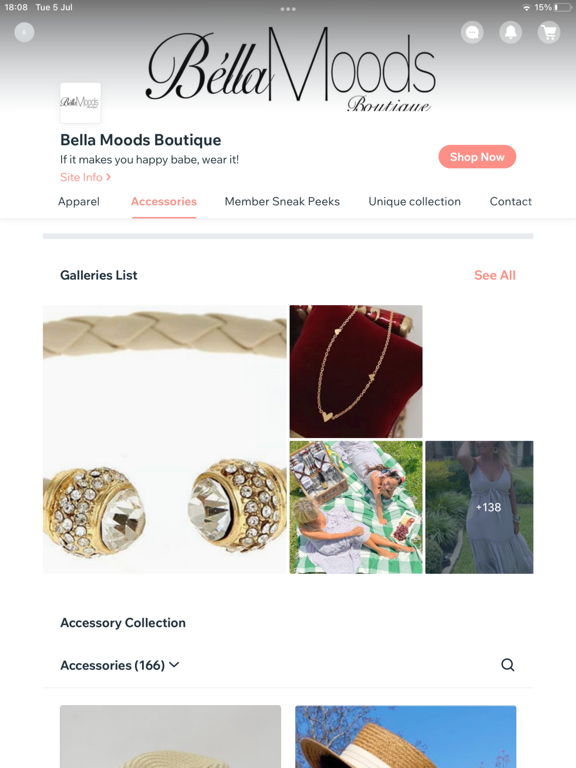Tap the profile avatar icon
Image resolution: width=576 pixels, height=768 pixels.
[x=24, y=32]
